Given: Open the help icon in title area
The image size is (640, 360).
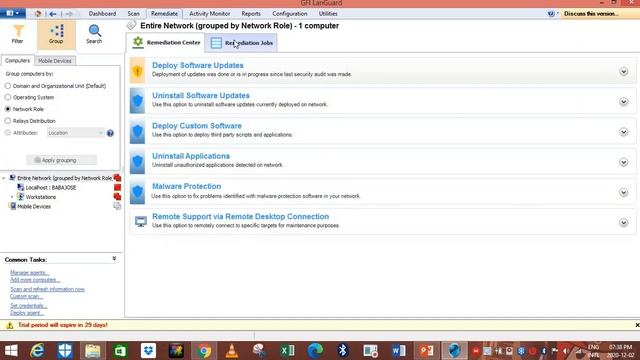Looking at the screenshot, I should click(x=551, y=13).
